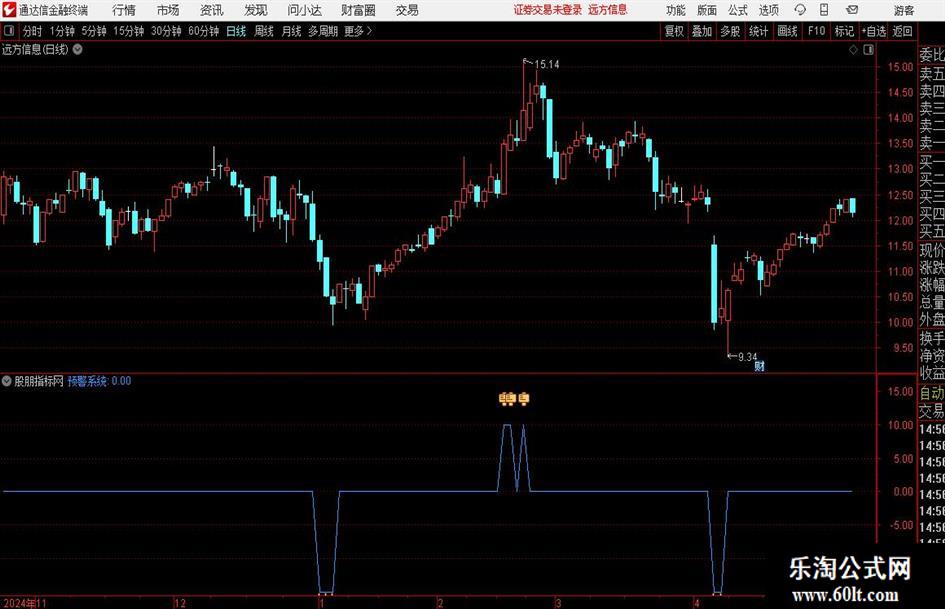Click the blue 财 marker icon on chart

tap(759, 366)
